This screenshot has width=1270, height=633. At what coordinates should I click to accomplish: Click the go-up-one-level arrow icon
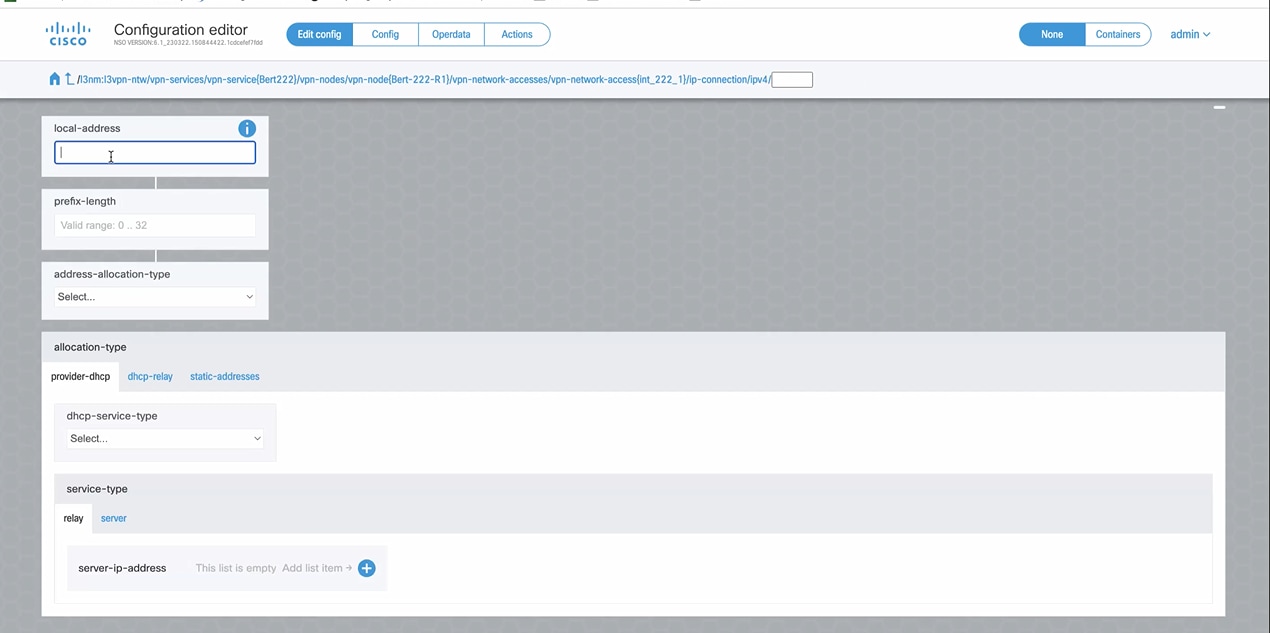click(x=68, y=79)
